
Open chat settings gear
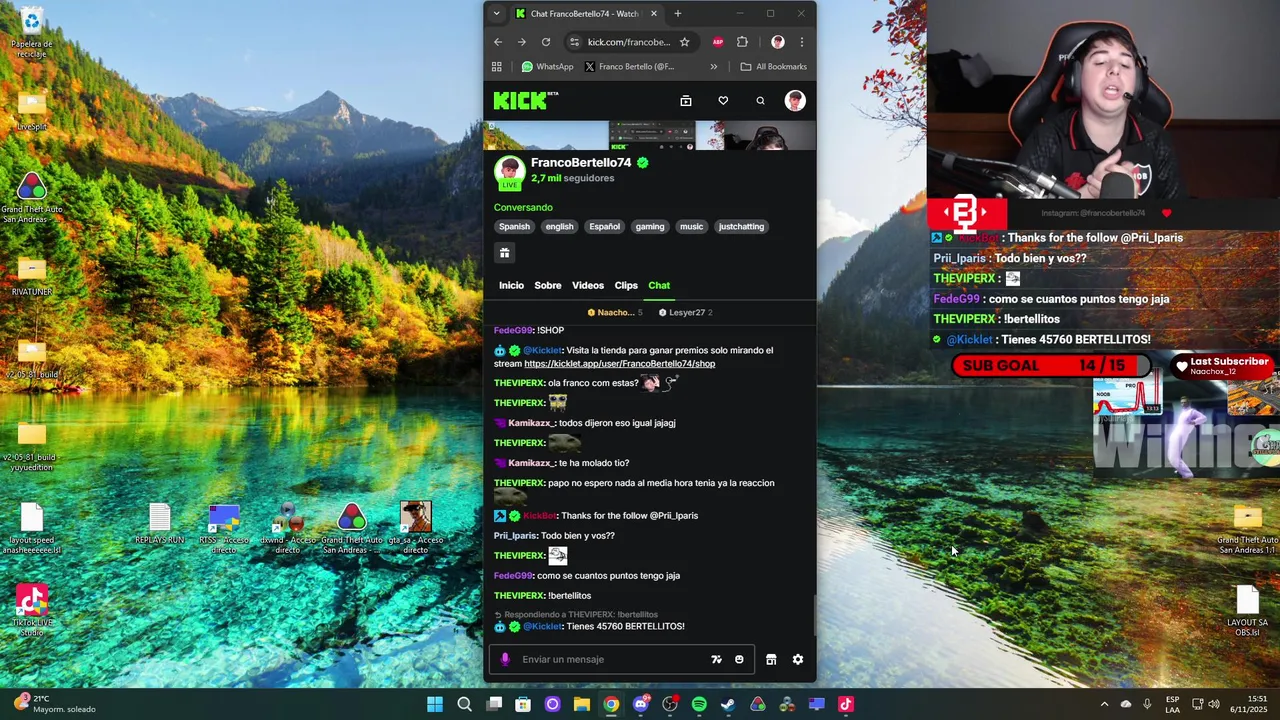click(x=798, y=659)
